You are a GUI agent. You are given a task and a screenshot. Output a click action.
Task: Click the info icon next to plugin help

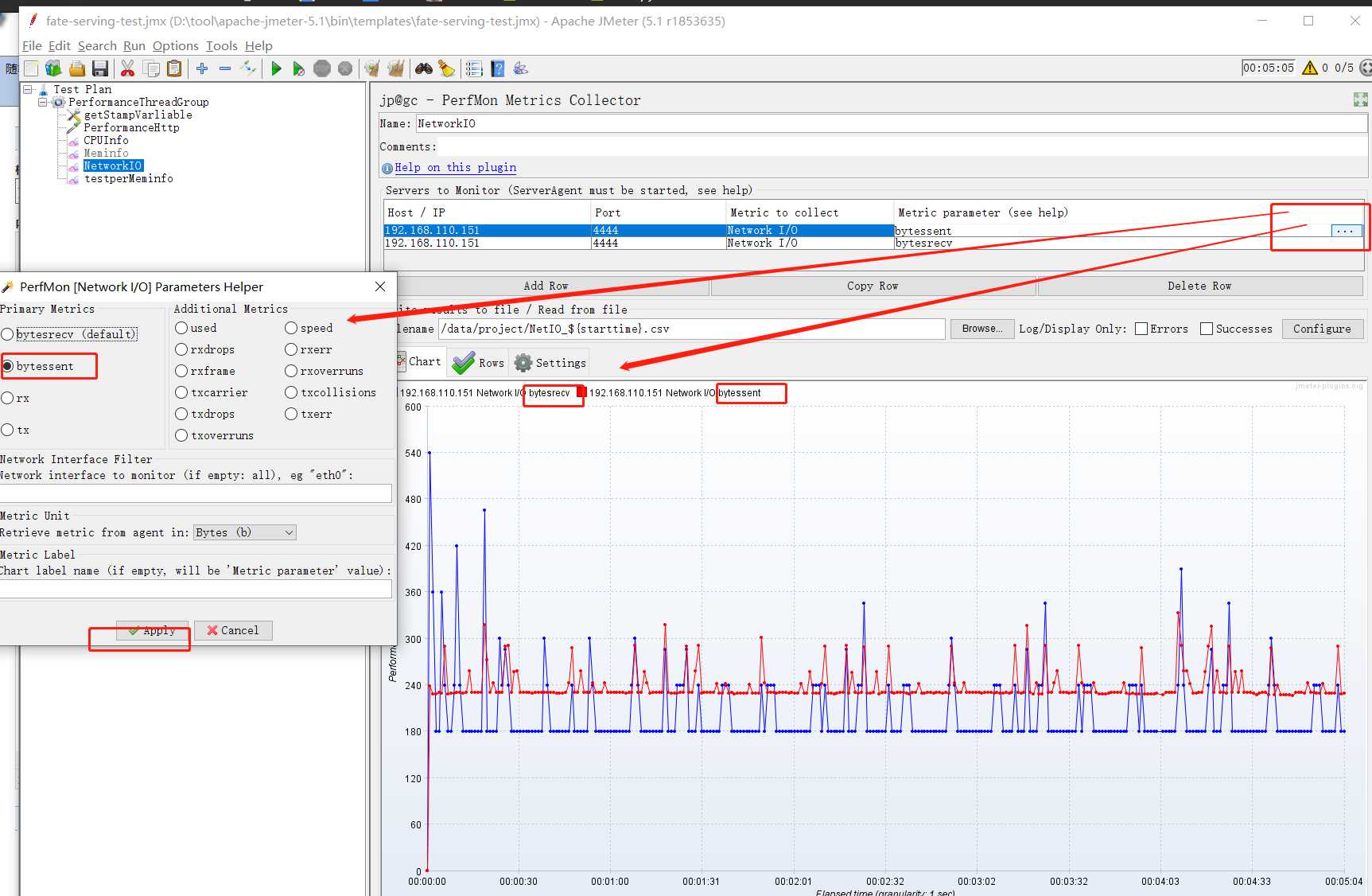click(387, 168)
